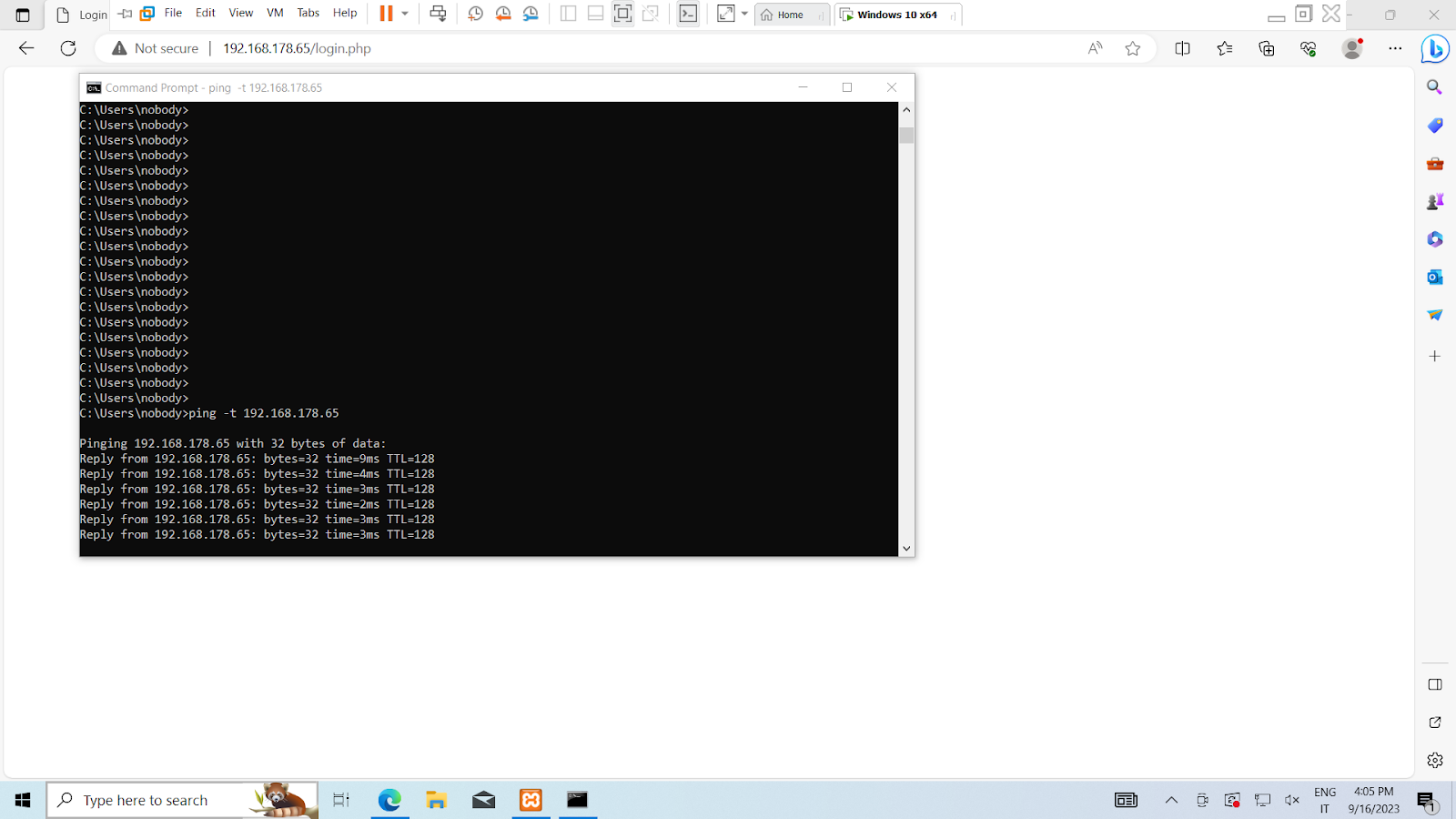Open Task View on the taskbar
The width and height of the screenshot is (1456, 819).
tap(341, 800)
